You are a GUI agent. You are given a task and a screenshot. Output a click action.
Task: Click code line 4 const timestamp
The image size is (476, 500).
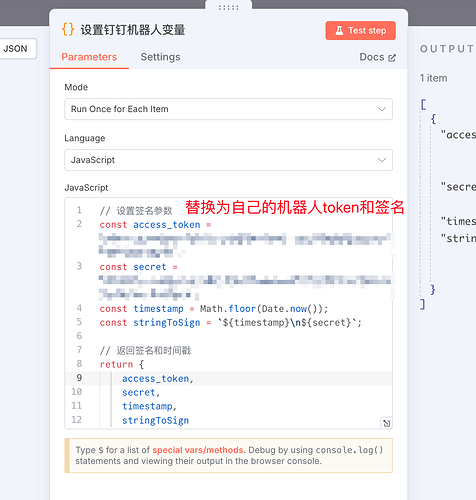tap(214, 309)
